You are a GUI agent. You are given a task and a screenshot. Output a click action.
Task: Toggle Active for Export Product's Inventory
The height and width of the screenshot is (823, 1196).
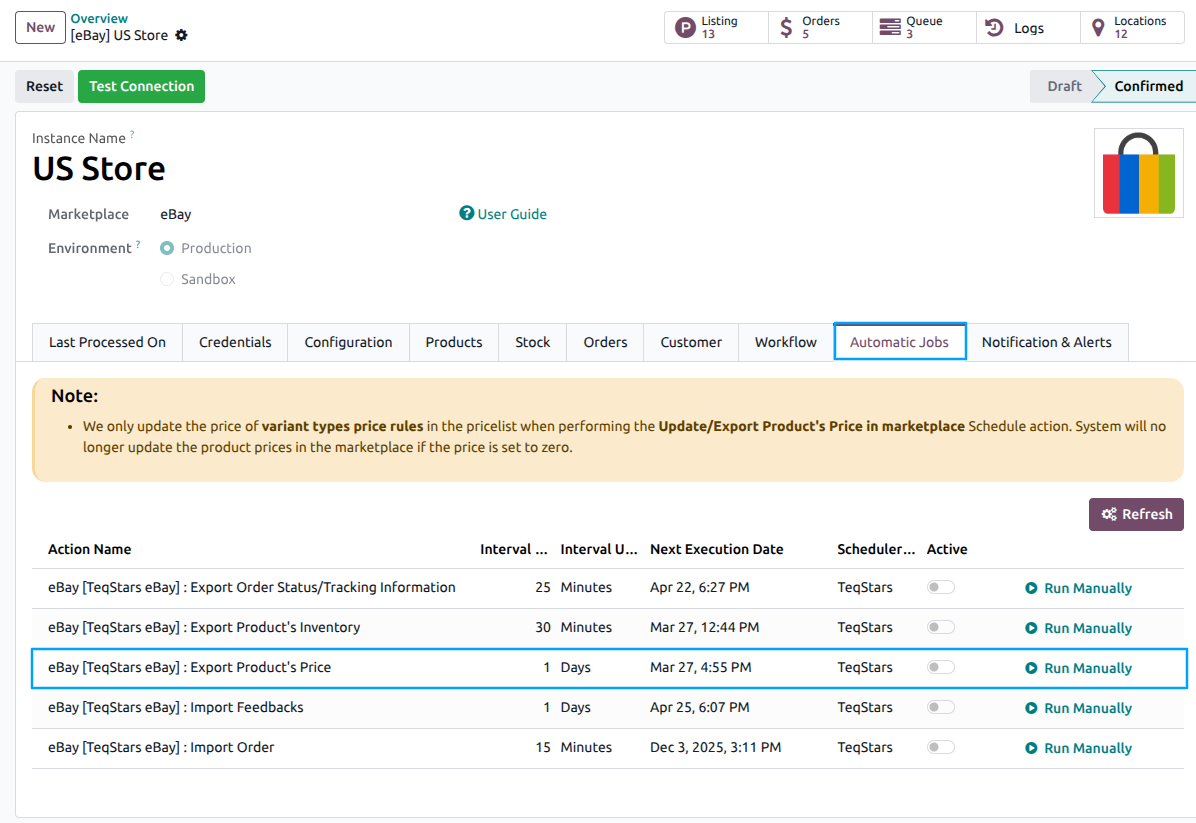[x=940, y=627]
